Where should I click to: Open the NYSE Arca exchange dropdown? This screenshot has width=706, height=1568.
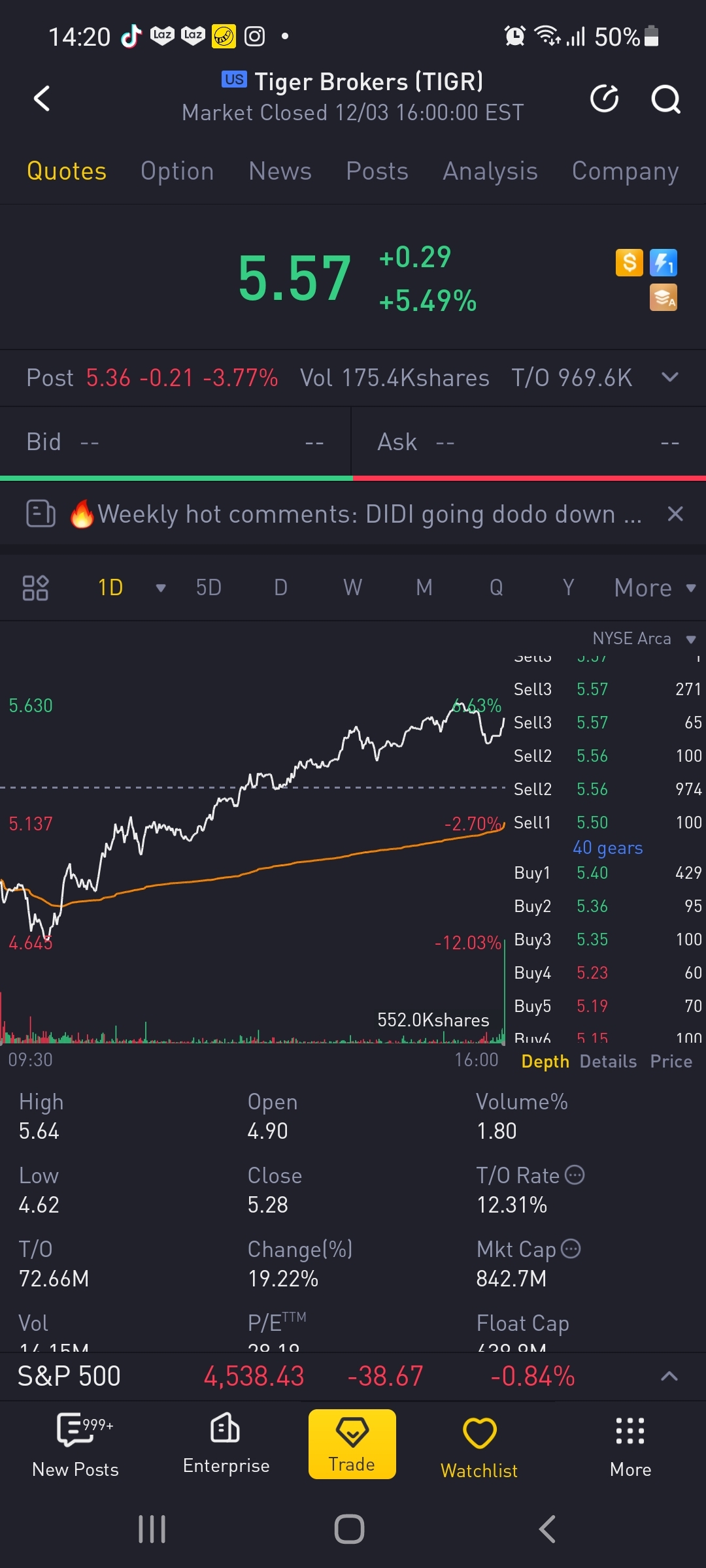pos(644,639)
